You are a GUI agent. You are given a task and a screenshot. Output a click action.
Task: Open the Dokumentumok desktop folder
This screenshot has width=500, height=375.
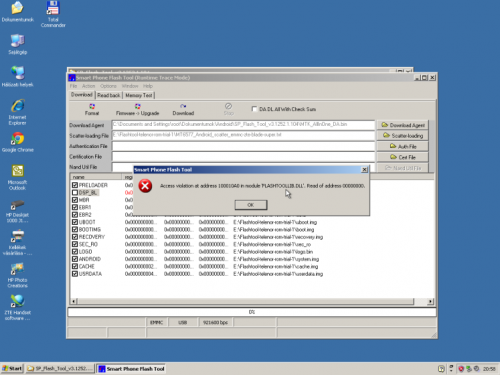coord(18,12)
